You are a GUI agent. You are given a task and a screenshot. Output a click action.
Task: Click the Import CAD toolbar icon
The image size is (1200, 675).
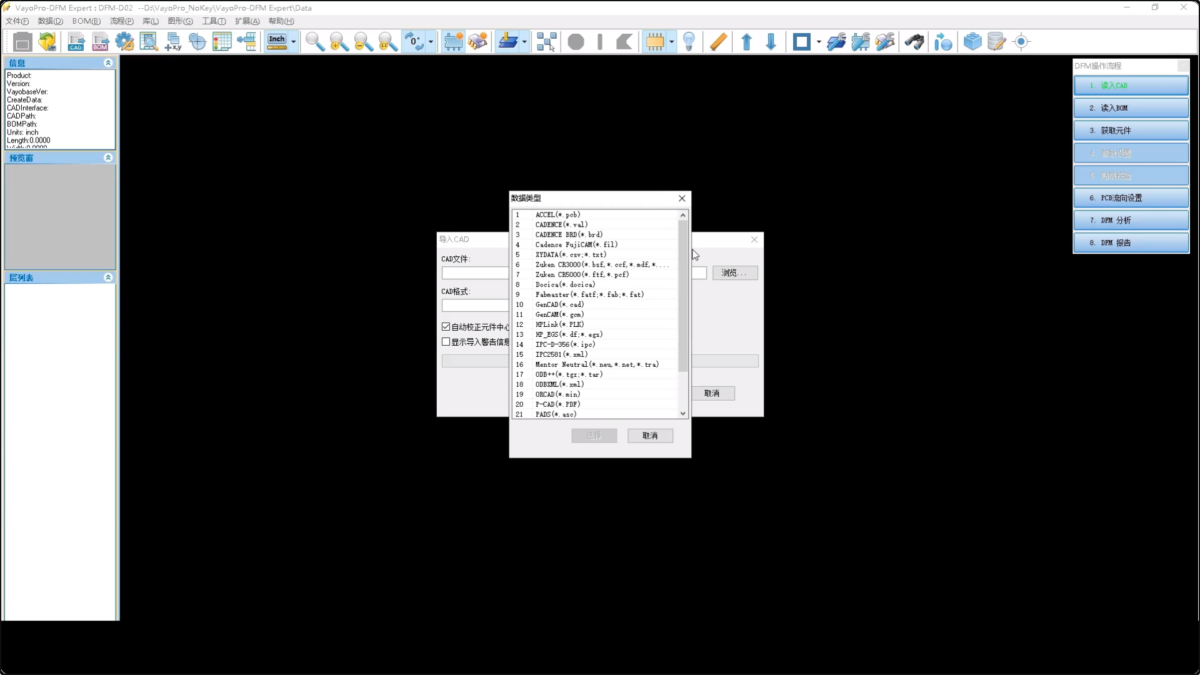(76, 42)
